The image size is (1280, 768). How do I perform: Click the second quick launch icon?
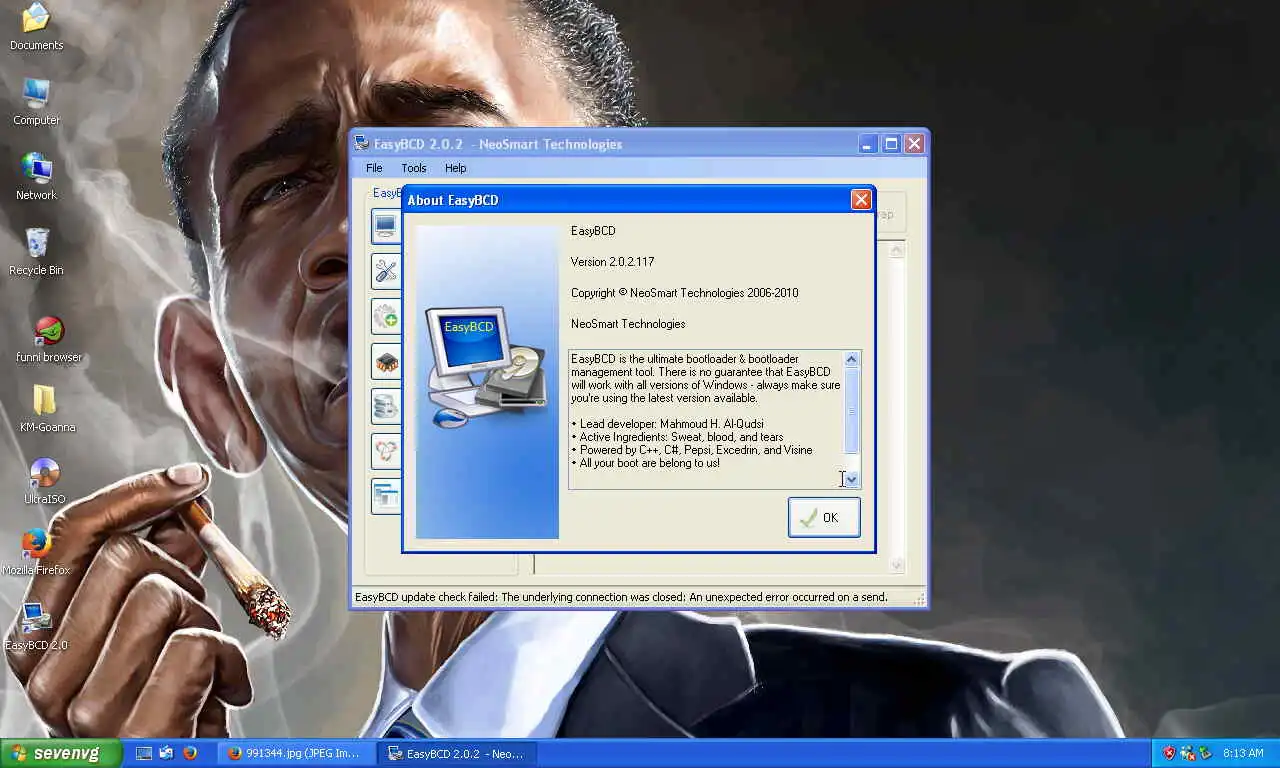(167, 753)
